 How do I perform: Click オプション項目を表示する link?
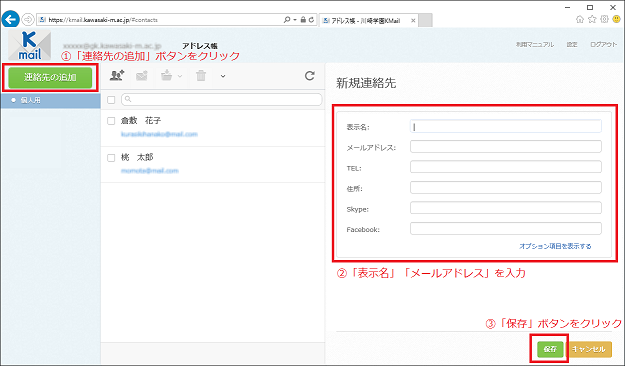point(555,246)
